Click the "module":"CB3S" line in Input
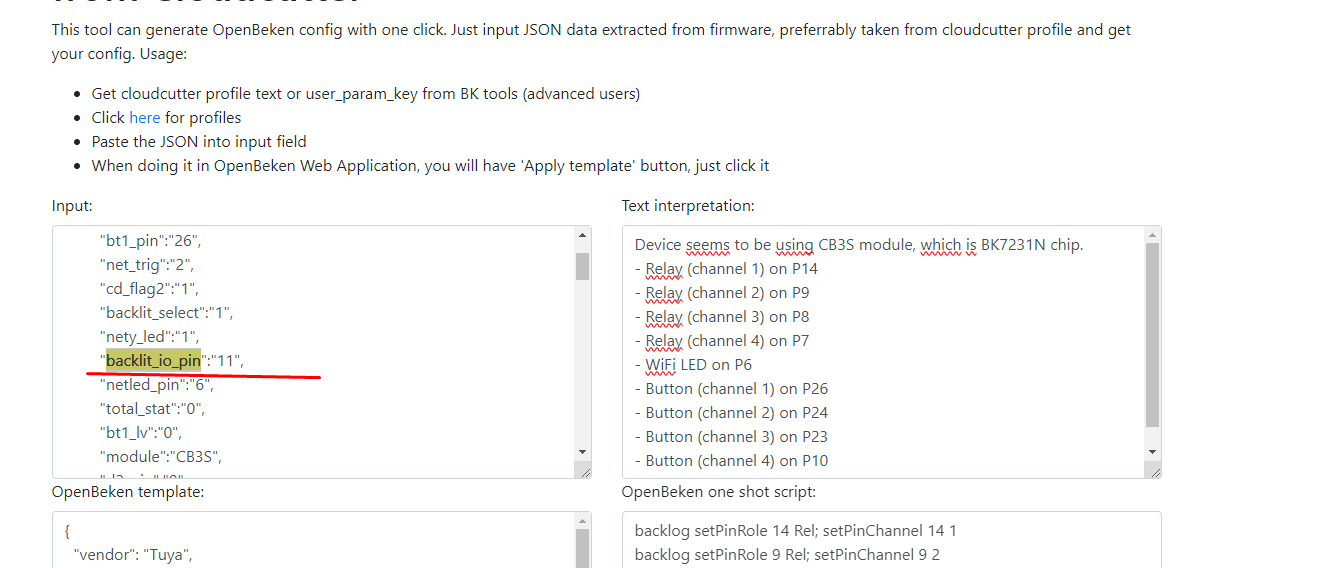Image resolution: width=1330 pixels, height=568 pixels. [160, 456]
